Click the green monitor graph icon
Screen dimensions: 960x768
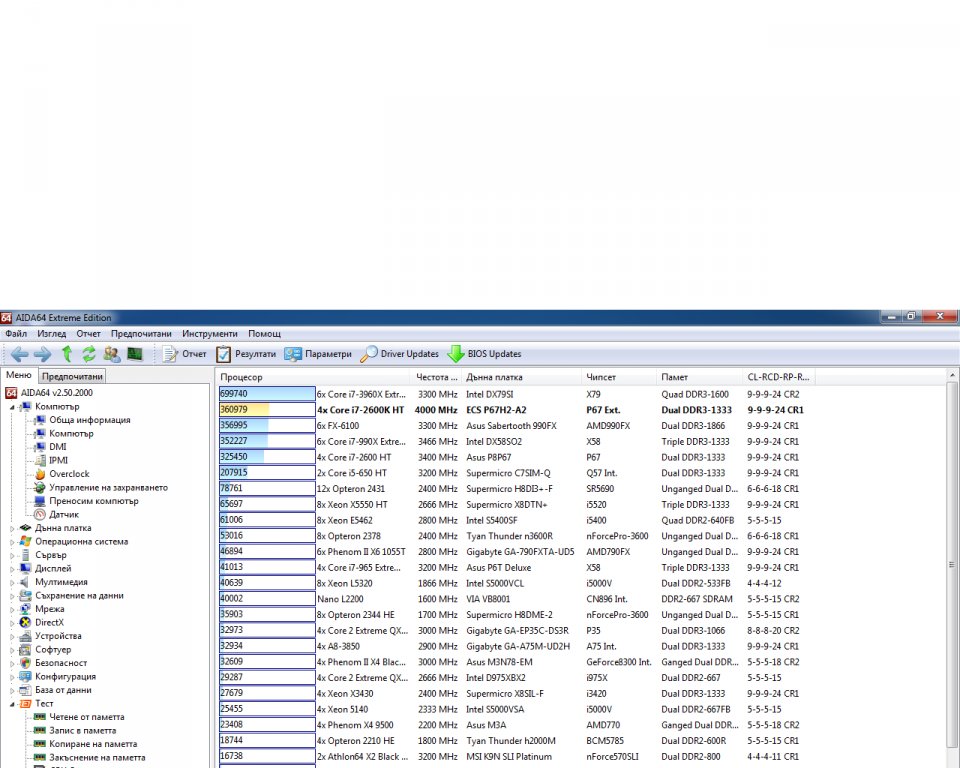tap(134, 354)
